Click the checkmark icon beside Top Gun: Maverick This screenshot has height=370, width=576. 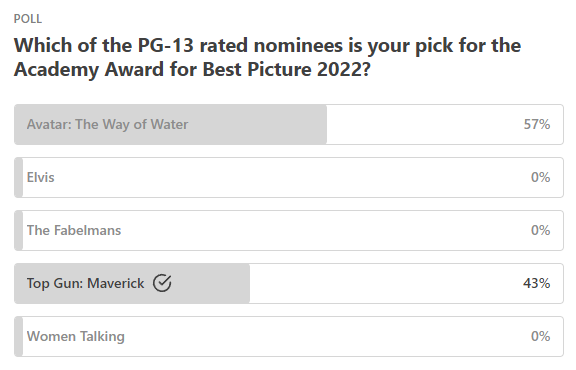click(162, 283)
